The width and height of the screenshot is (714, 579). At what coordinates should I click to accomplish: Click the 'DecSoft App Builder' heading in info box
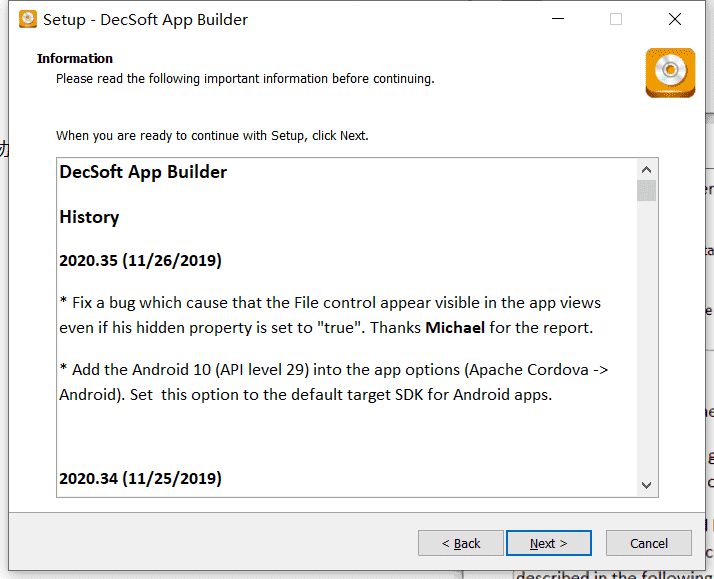coord(143,173)
